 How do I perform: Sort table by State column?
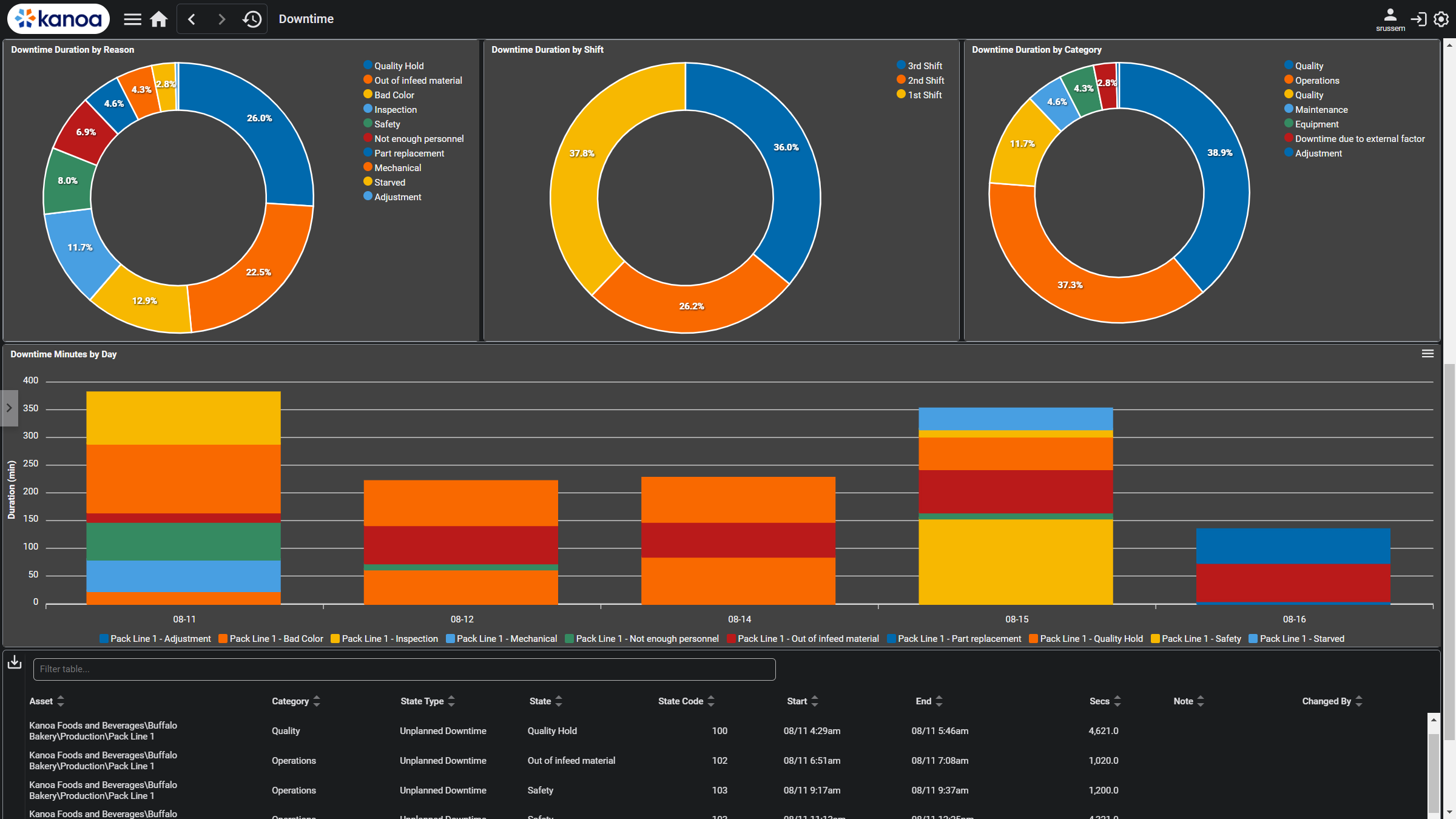pyautogui.click(x=546, y=701)
